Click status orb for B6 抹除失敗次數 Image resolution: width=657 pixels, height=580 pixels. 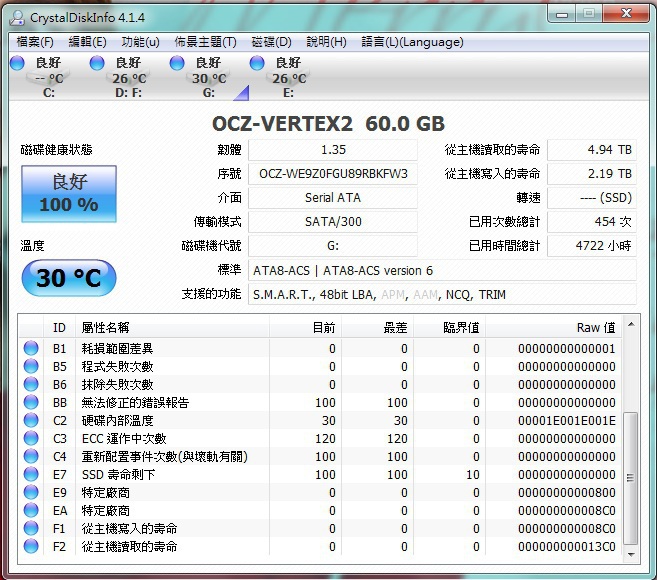[31, 384]
